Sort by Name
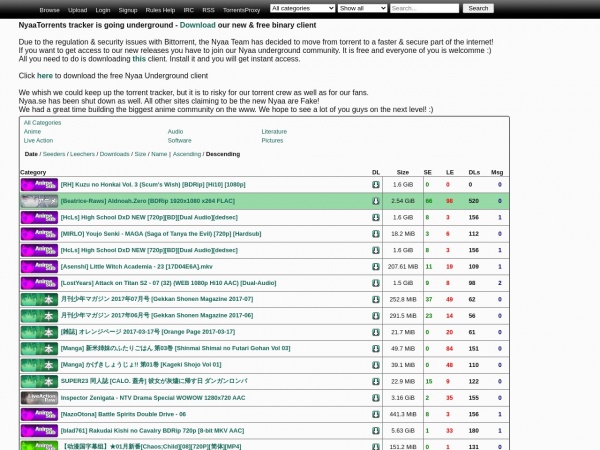This screenshot has height=450, width=600. coord(159,154)
